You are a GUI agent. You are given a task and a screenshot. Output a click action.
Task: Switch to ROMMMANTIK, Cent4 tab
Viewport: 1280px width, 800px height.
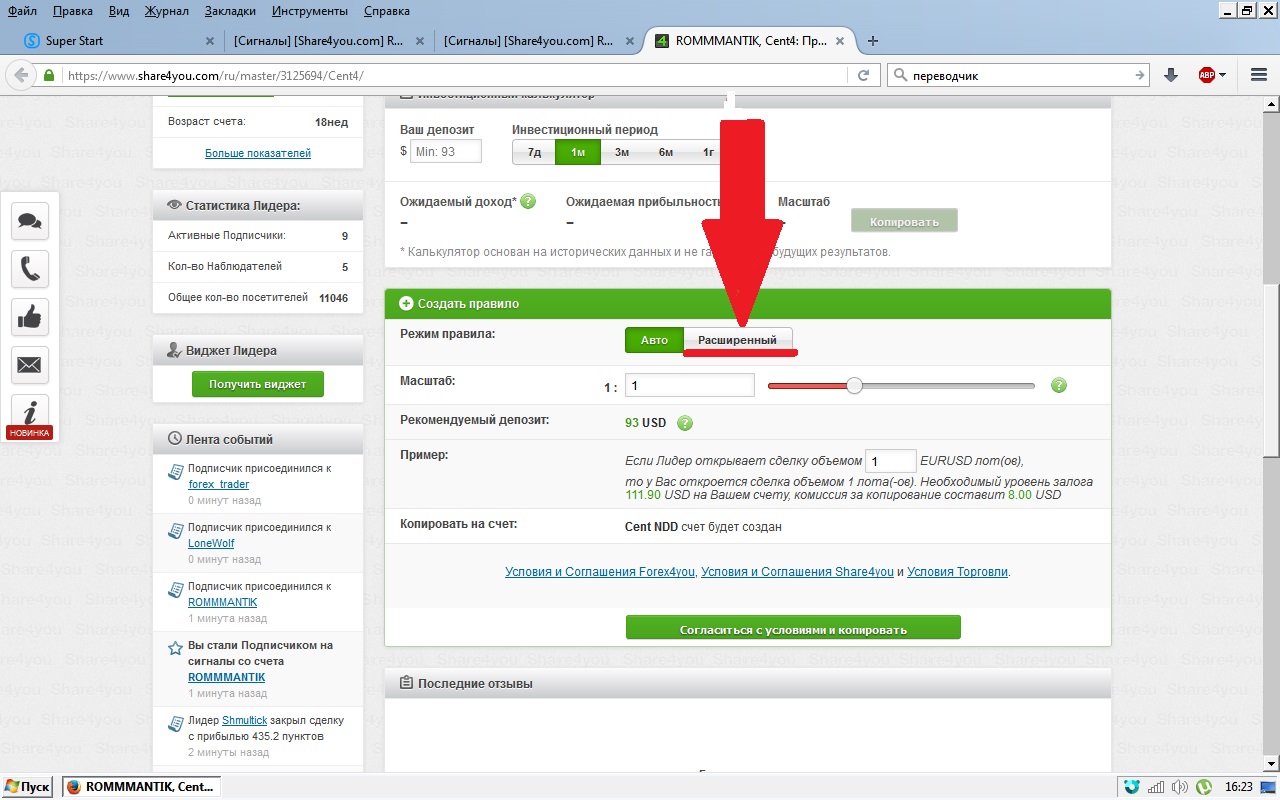click(x=750, y=41)
